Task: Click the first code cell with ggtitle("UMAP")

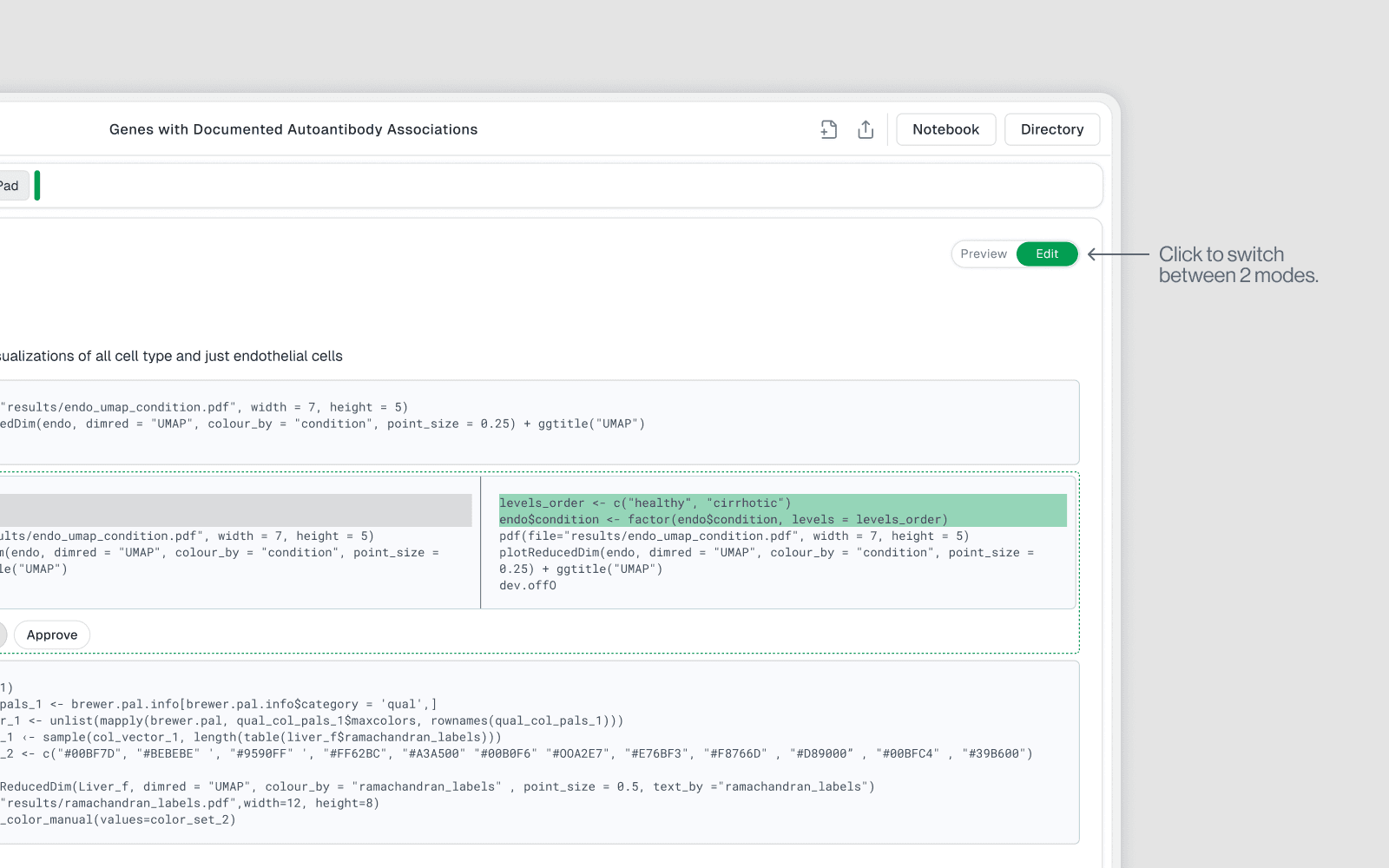Action: click(x=538, y=422)
